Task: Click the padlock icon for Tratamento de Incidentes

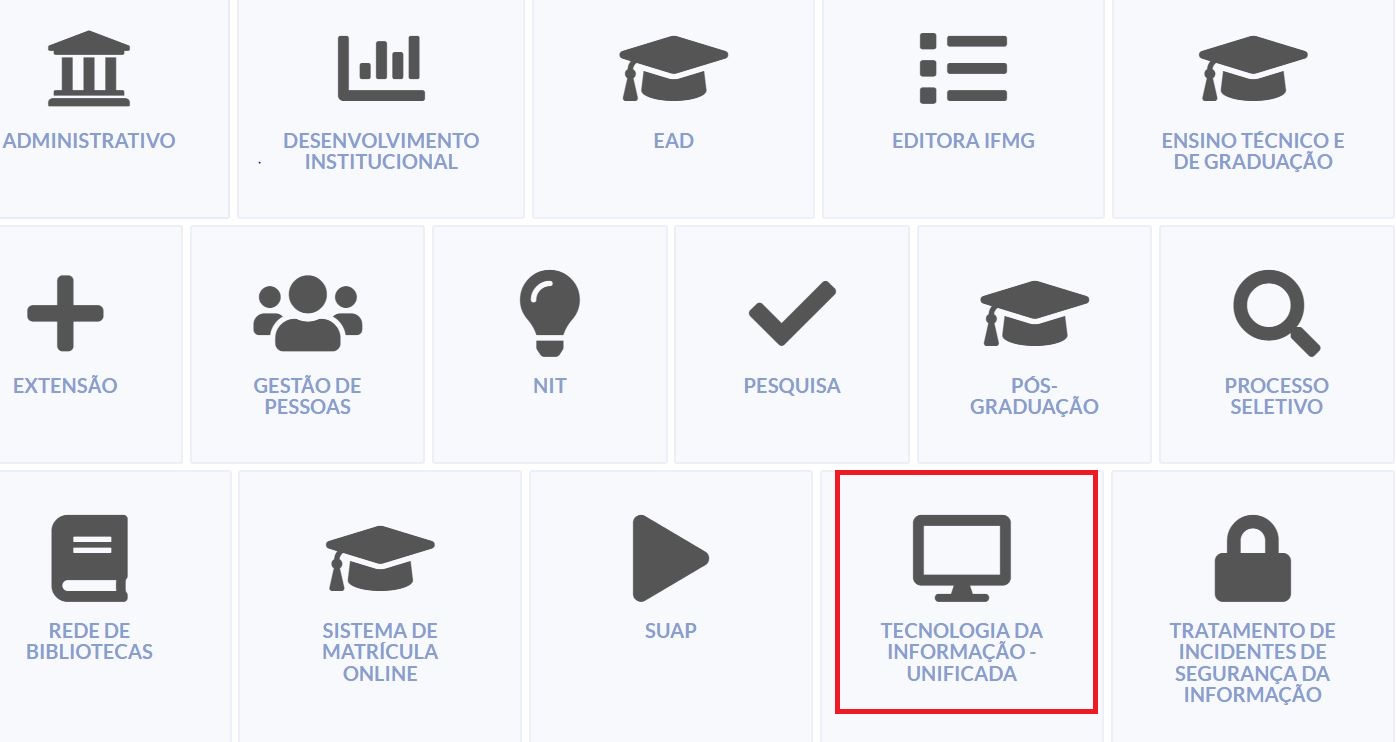Action: (x=1253, y=558)
